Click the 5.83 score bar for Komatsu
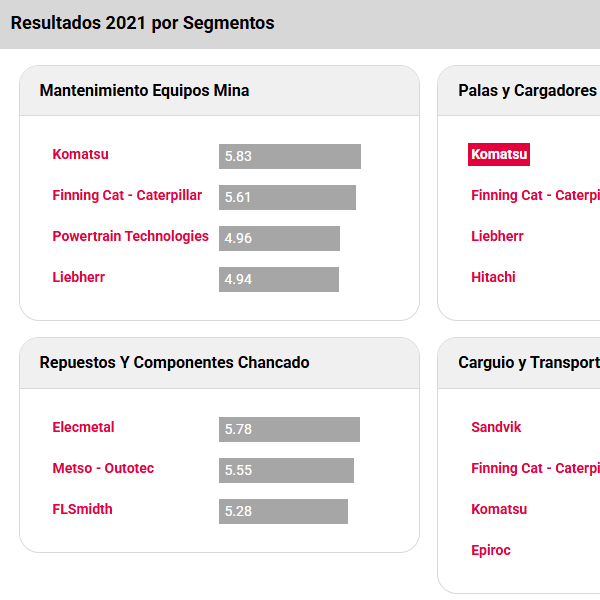This screenshot has width=600, height=600. (290, 157)
